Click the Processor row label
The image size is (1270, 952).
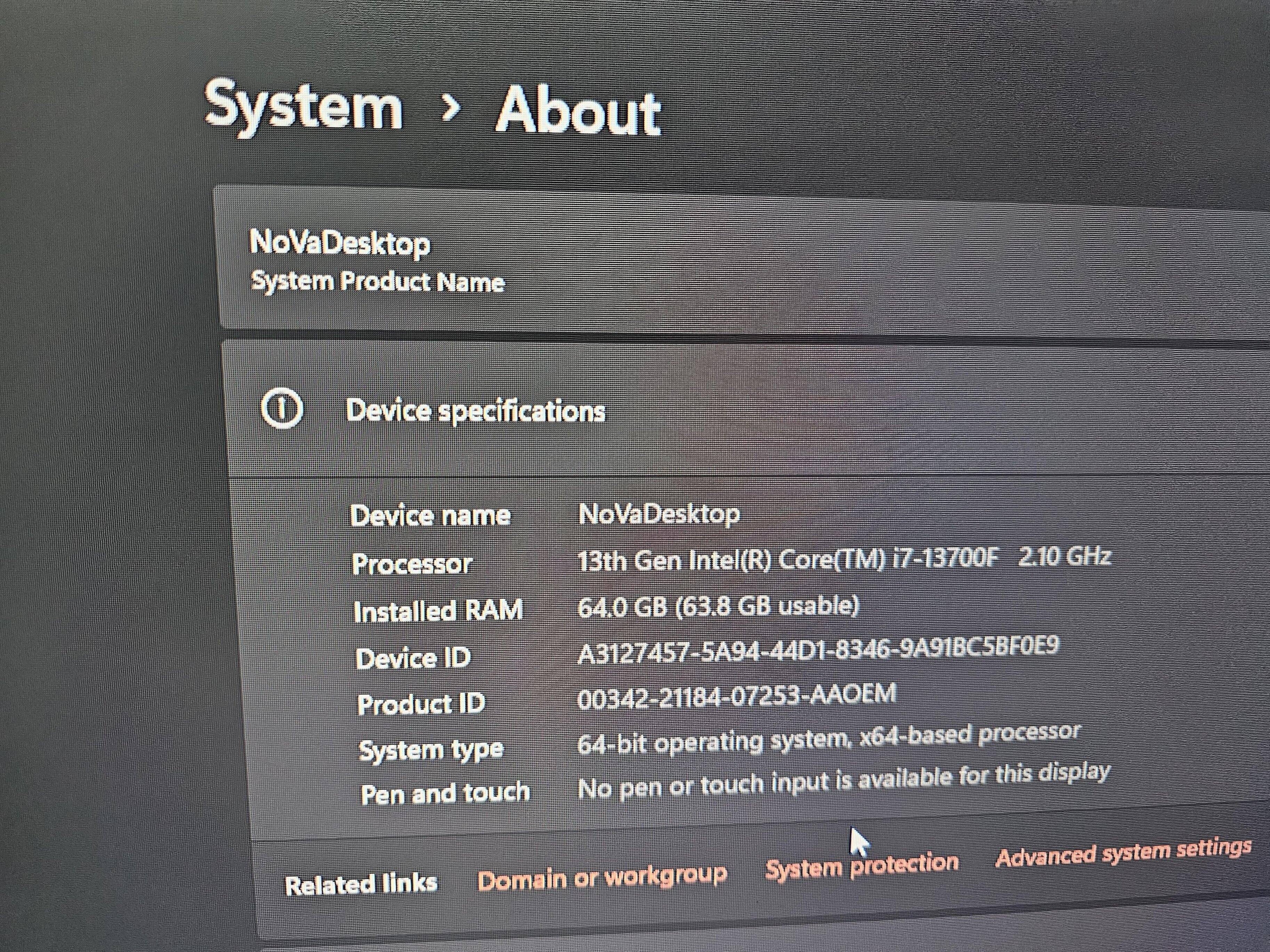(x=412, y=563)
